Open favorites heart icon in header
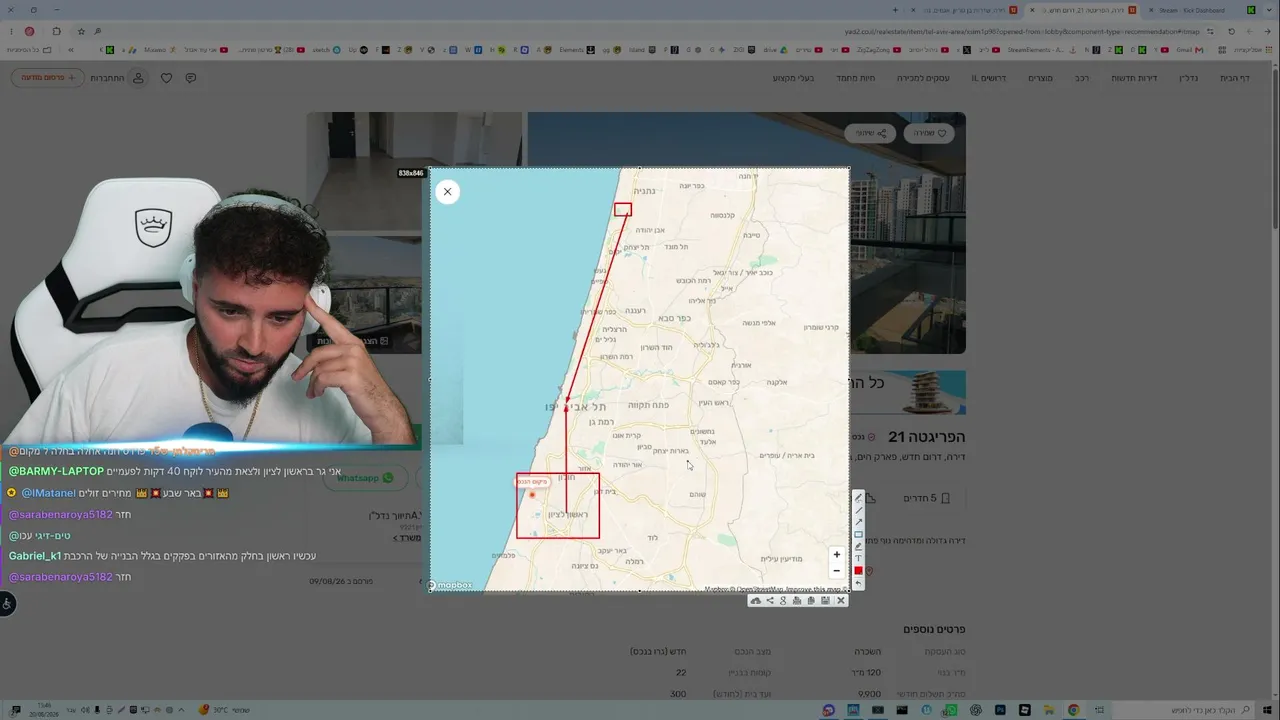 click(x=166, y=78)
